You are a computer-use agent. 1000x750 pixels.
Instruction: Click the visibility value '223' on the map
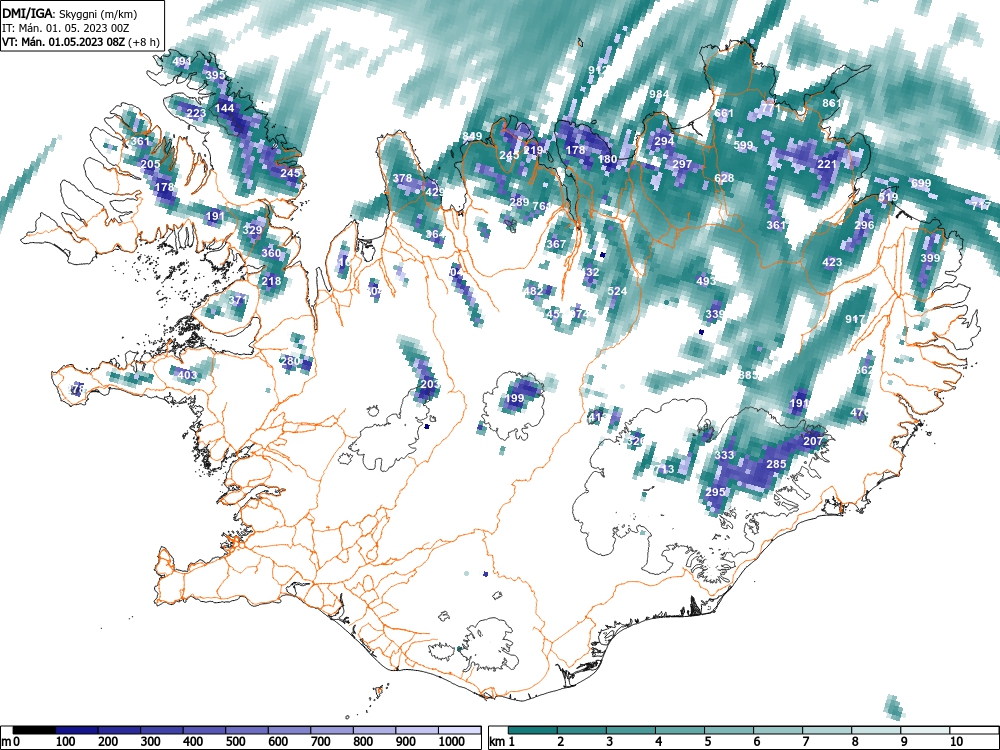pos(196,114)
